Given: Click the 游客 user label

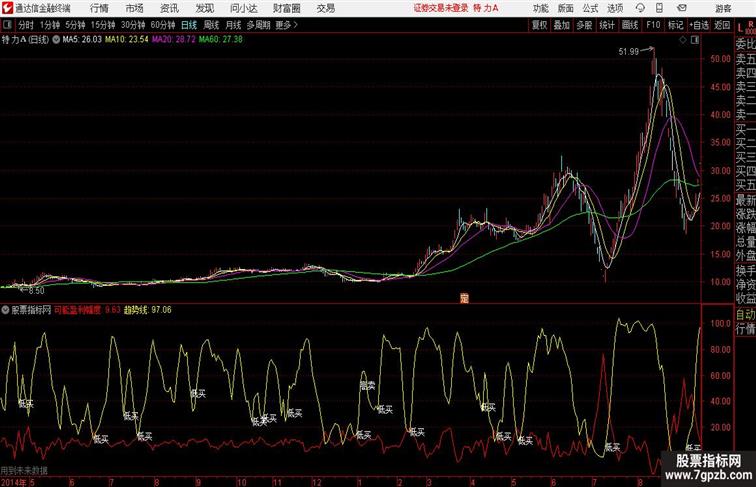Looking at the screenshot, I should coord(723,8).
